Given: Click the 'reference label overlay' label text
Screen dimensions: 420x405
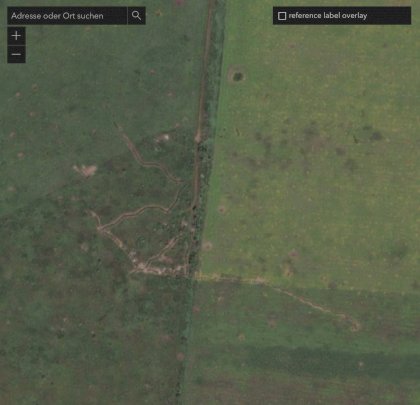Looking at the screenshot, I should [328, 16].
